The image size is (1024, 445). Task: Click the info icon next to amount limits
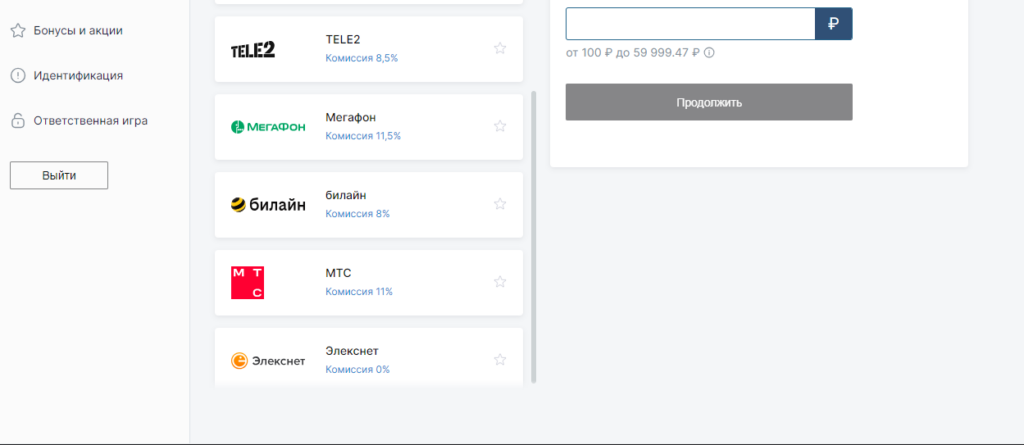click(x=709, y=52)
